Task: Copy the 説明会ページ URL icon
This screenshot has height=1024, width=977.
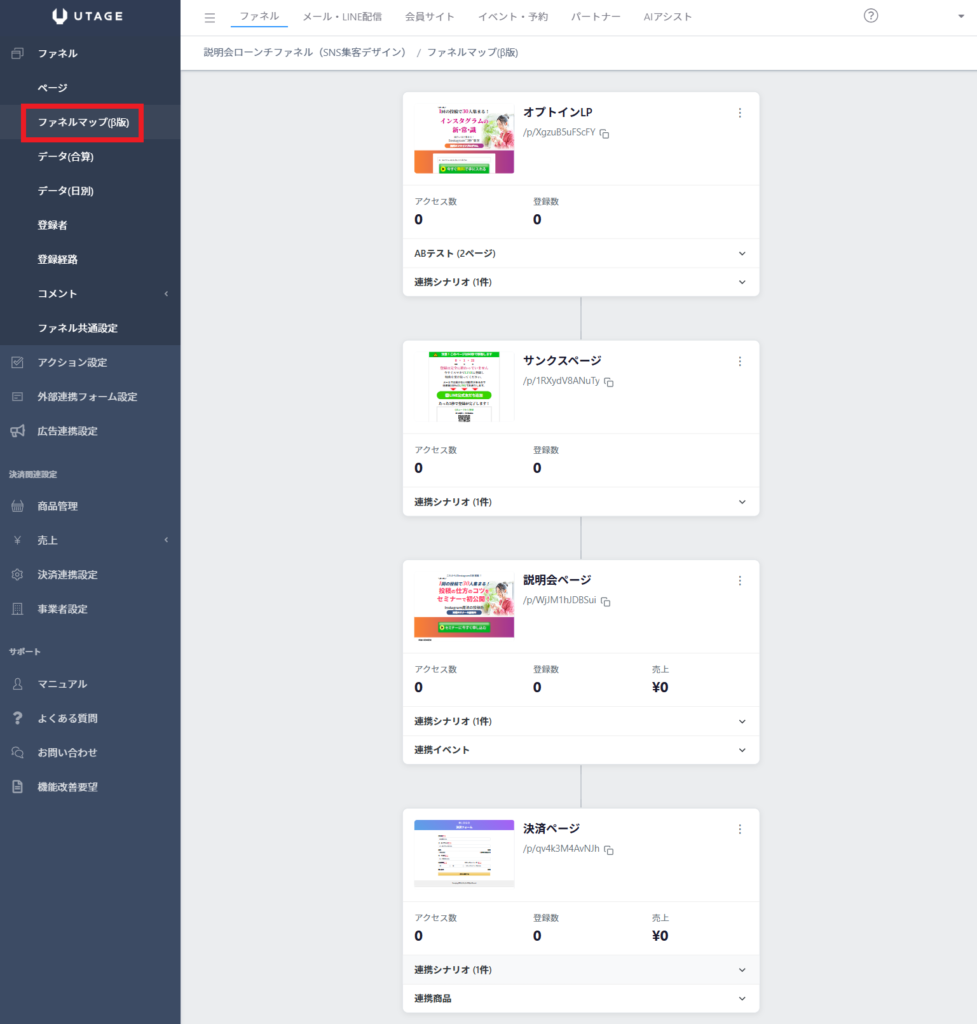Action: (x=605, y=601)
